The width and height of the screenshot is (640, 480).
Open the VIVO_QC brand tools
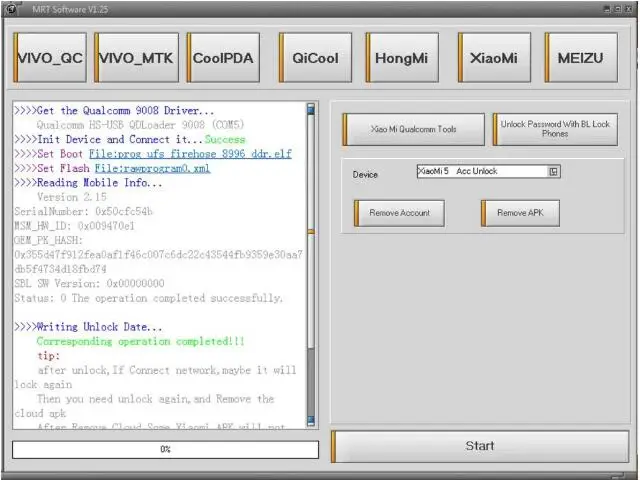[x=50, y=58]
